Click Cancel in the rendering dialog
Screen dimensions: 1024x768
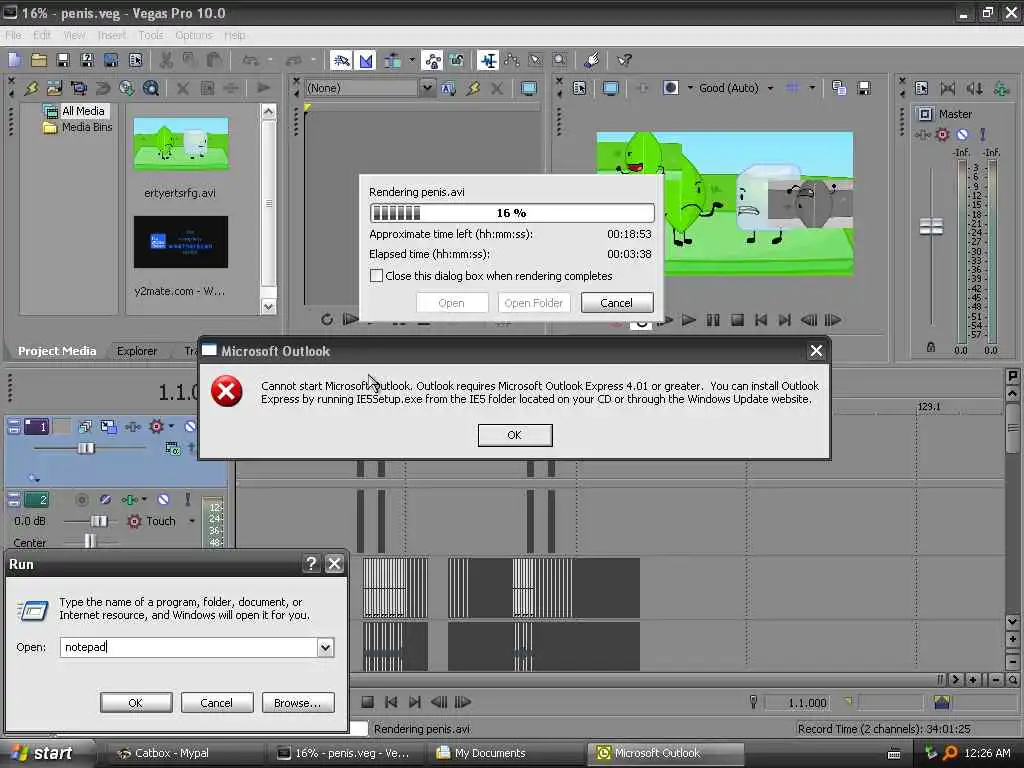[x=616, y=302]
